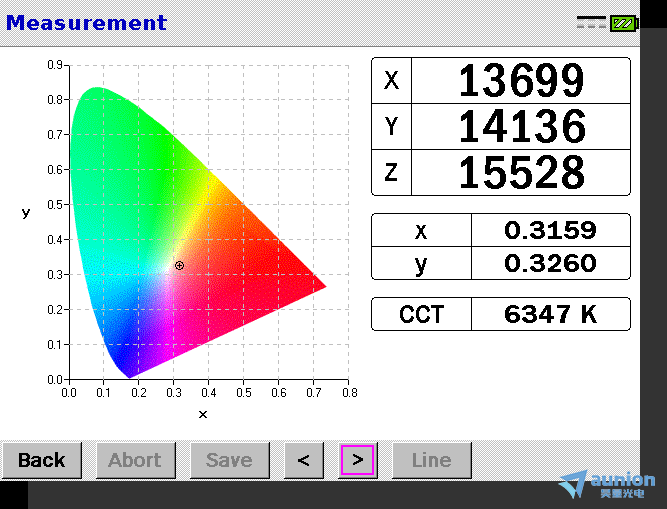The width and height of the screenshot is (667, 509).
Task: Click the measurement point marker on chromaticity diagram
Action: pos(180,265)
